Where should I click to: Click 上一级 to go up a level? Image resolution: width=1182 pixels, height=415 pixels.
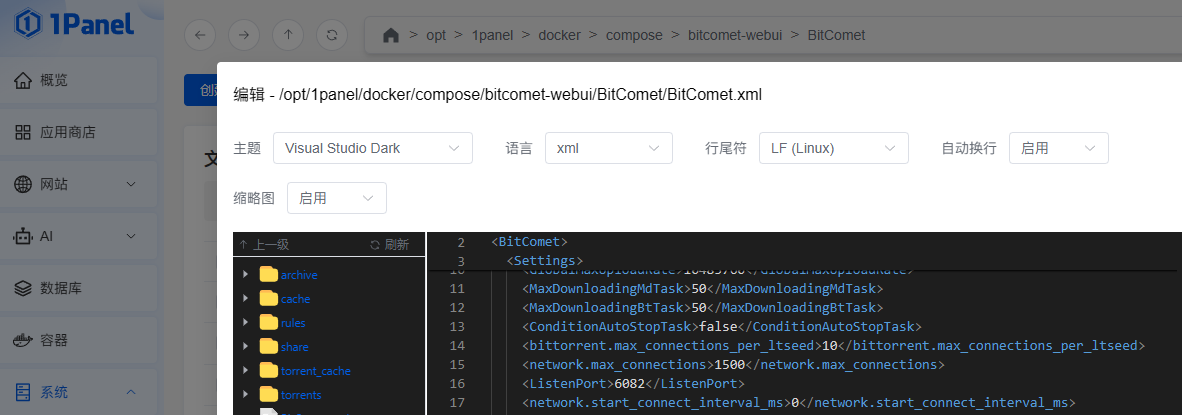pos(264,244)
